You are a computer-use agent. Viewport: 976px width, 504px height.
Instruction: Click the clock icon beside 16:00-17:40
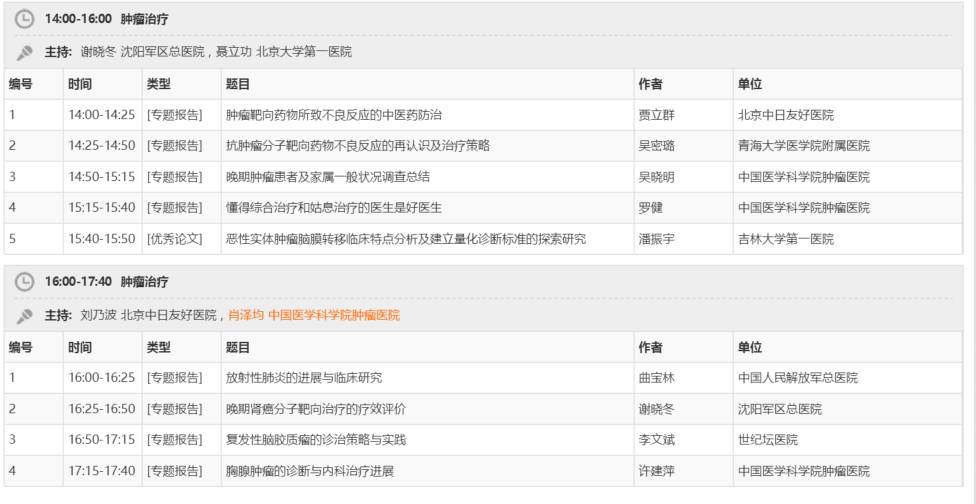(24, 282)
